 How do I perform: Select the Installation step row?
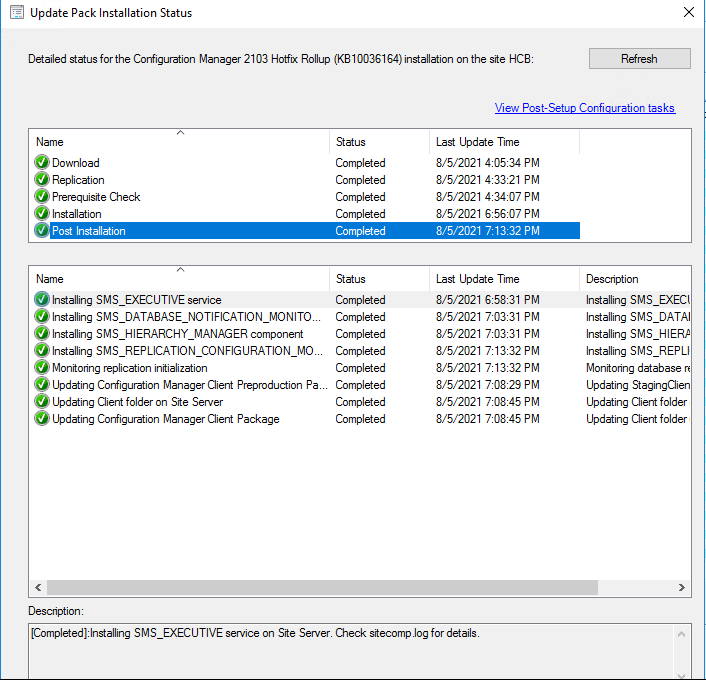[x=306, y=213]
